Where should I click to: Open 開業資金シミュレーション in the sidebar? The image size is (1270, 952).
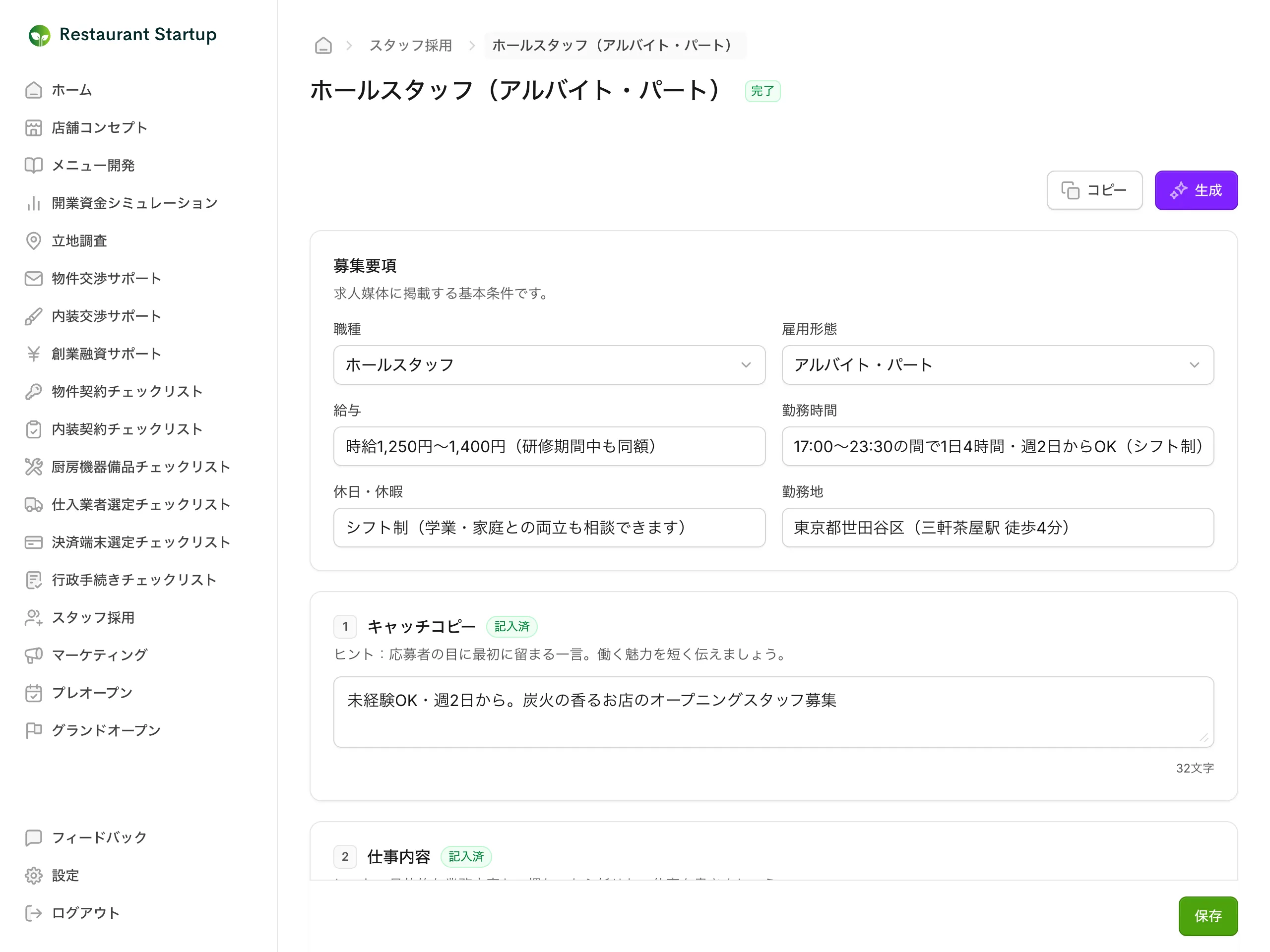coord(134,203)
